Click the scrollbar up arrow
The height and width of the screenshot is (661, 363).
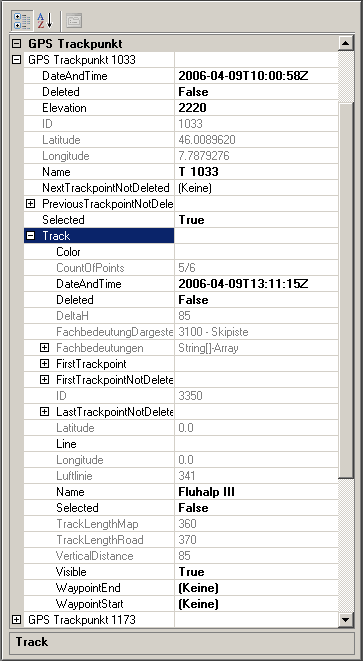pos(346,43)
